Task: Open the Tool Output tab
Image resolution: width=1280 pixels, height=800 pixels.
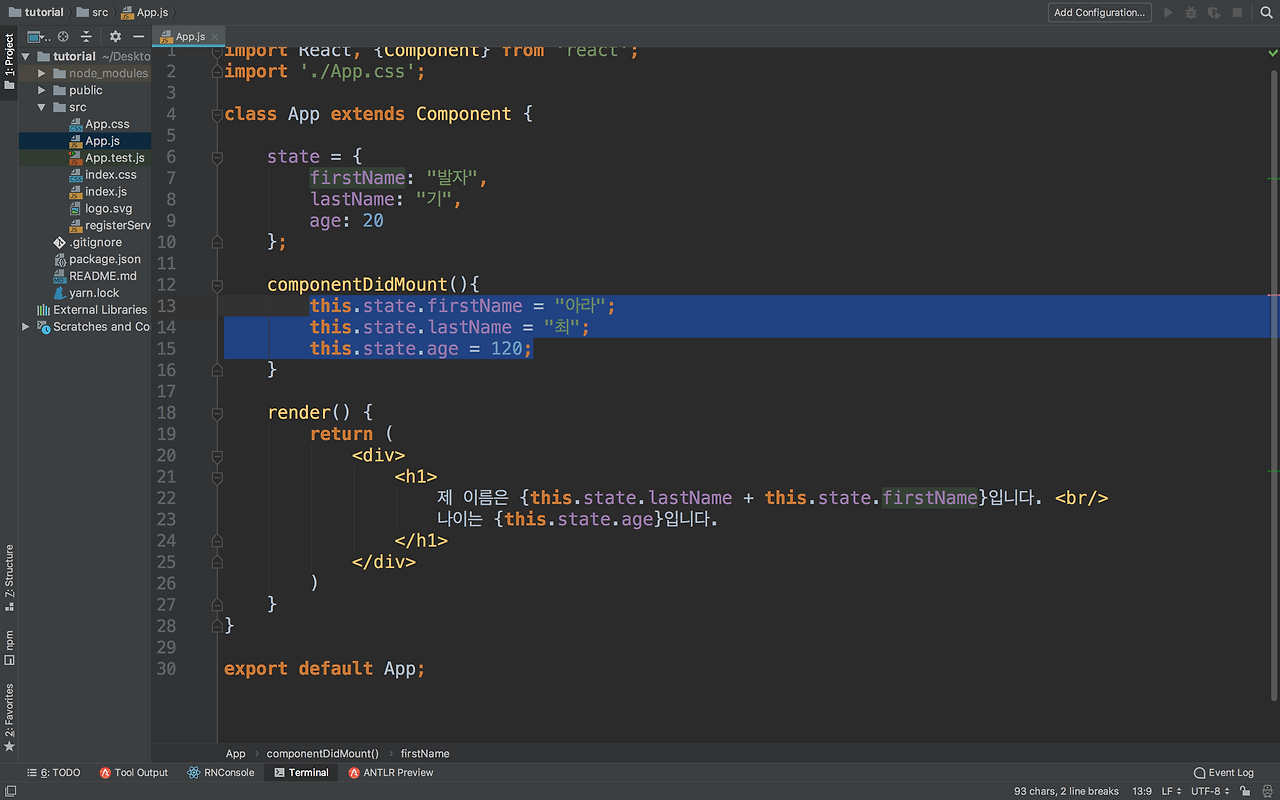Action: click(133, 772)
